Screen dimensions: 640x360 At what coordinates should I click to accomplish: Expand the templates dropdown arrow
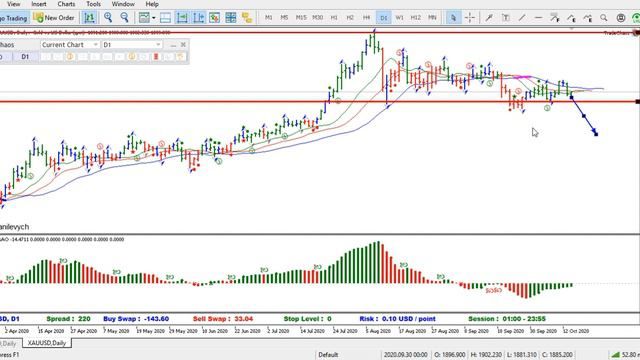pos(153,18)
